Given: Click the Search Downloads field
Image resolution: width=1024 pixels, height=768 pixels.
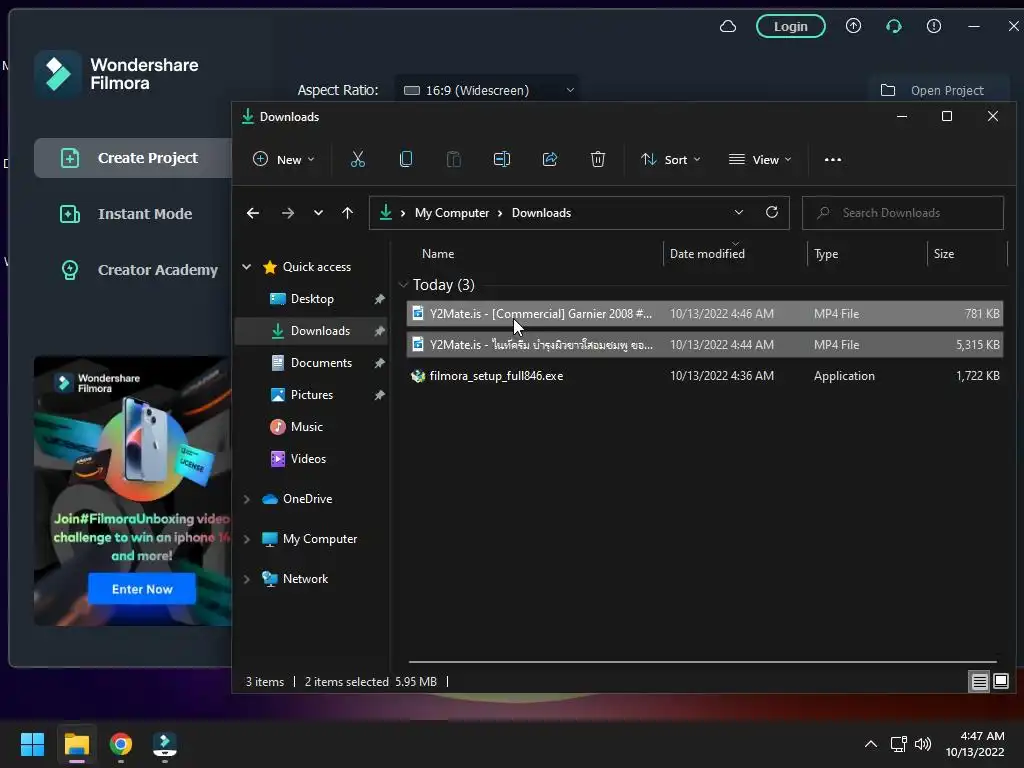Looking at the screenshot, I should click(903, 213).
